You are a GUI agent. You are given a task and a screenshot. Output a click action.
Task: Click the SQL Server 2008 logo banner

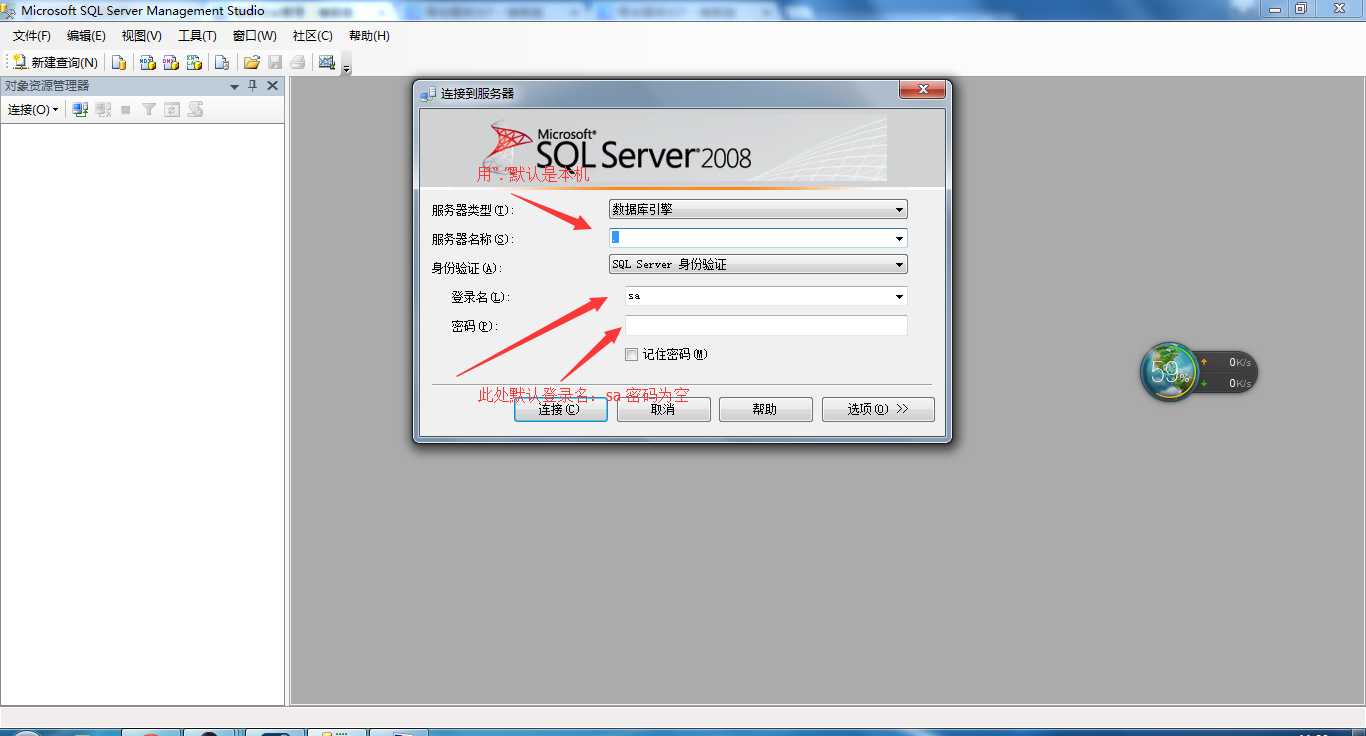click(x=682, y=148)
